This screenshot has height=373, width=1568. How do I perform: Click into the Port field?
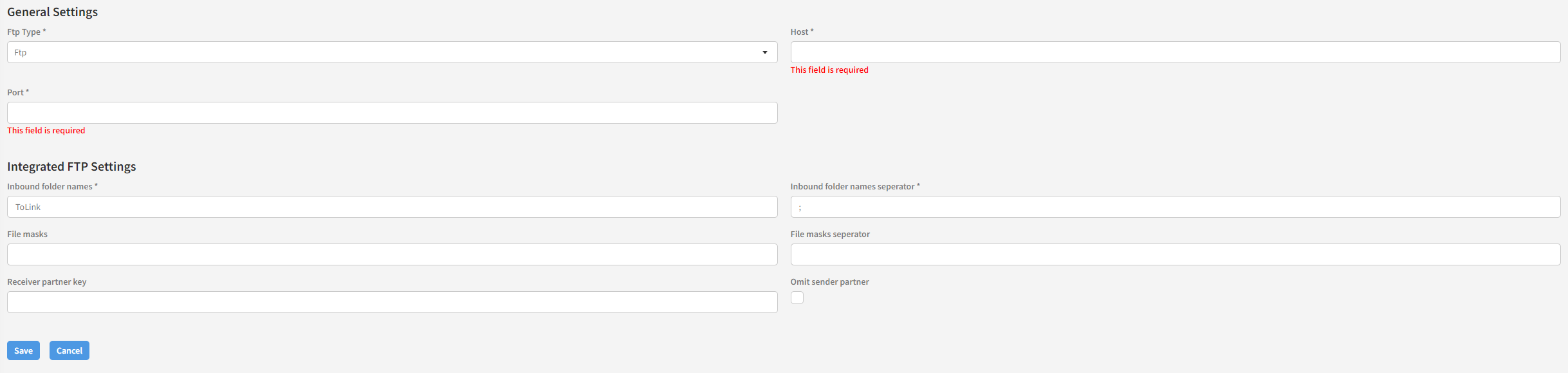392,113
